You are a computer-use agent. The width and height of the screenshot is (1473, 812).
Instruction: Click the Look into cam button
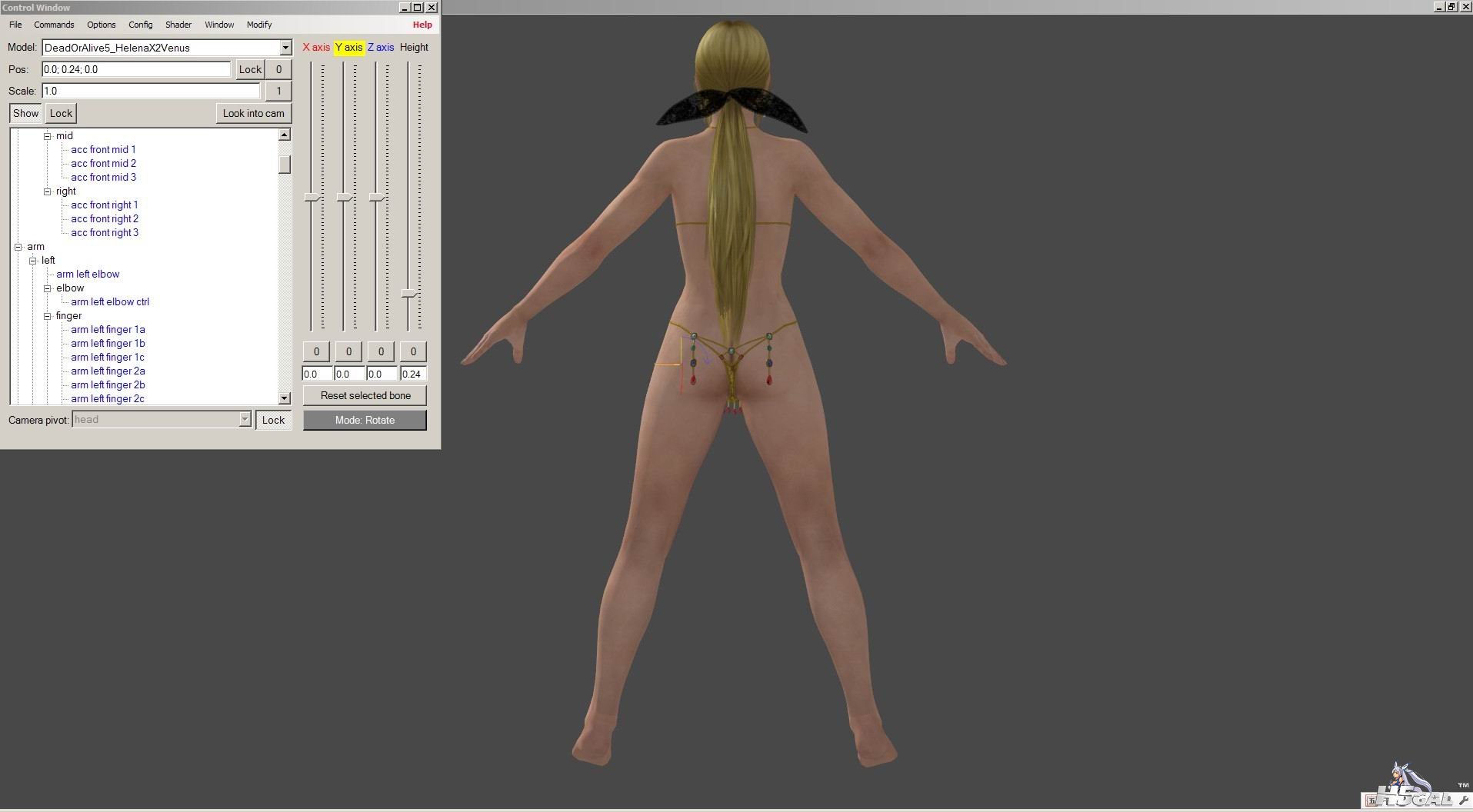(x=253, y=113)
